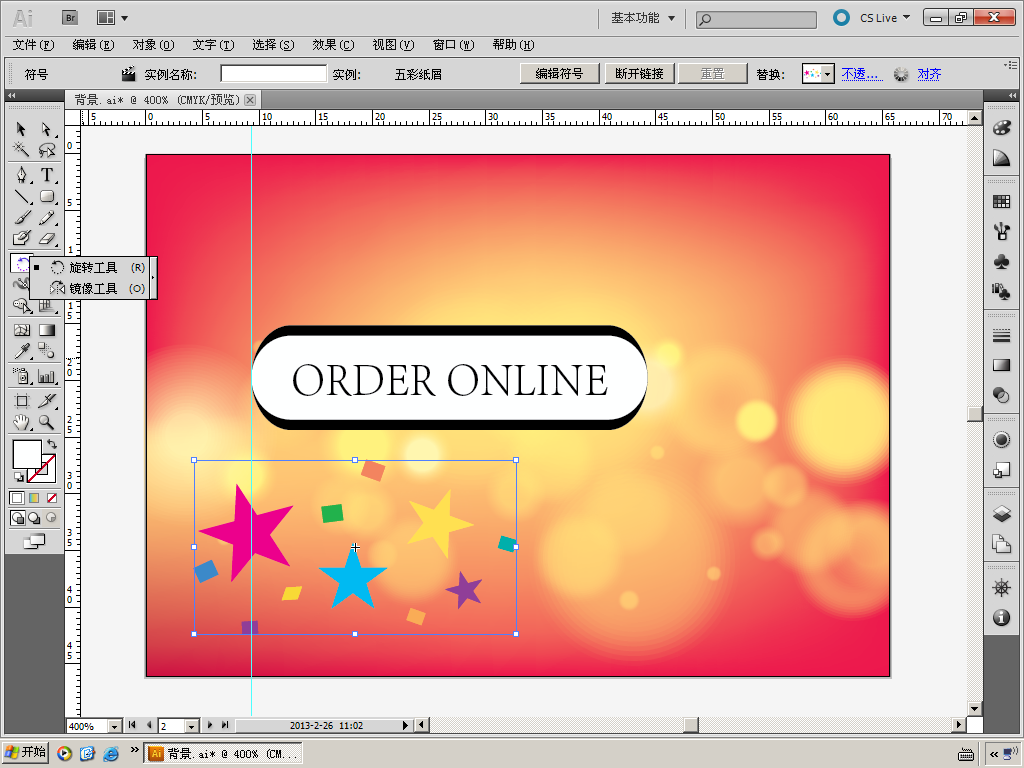Collapse the toolbox with double arrows
The height and width of the screenshot is (768, 1024).
click(x=12, y=95)
